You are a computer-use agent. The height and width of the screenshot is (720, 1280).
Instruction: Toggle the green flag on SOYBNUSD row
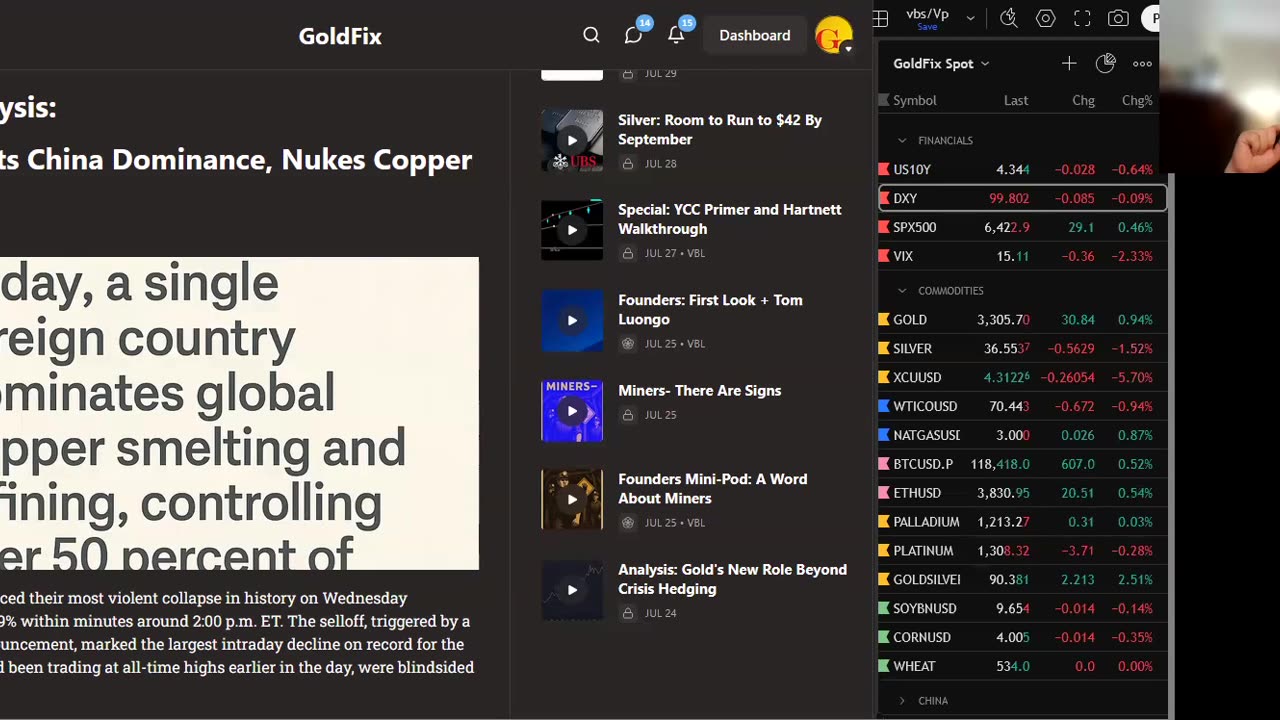click(x=884, y=609)
